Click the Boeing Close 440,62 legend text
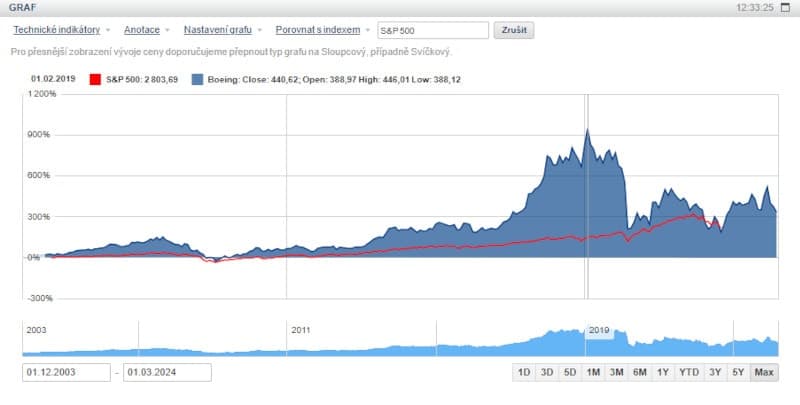 pyautogui.click(x=334, y=79)
